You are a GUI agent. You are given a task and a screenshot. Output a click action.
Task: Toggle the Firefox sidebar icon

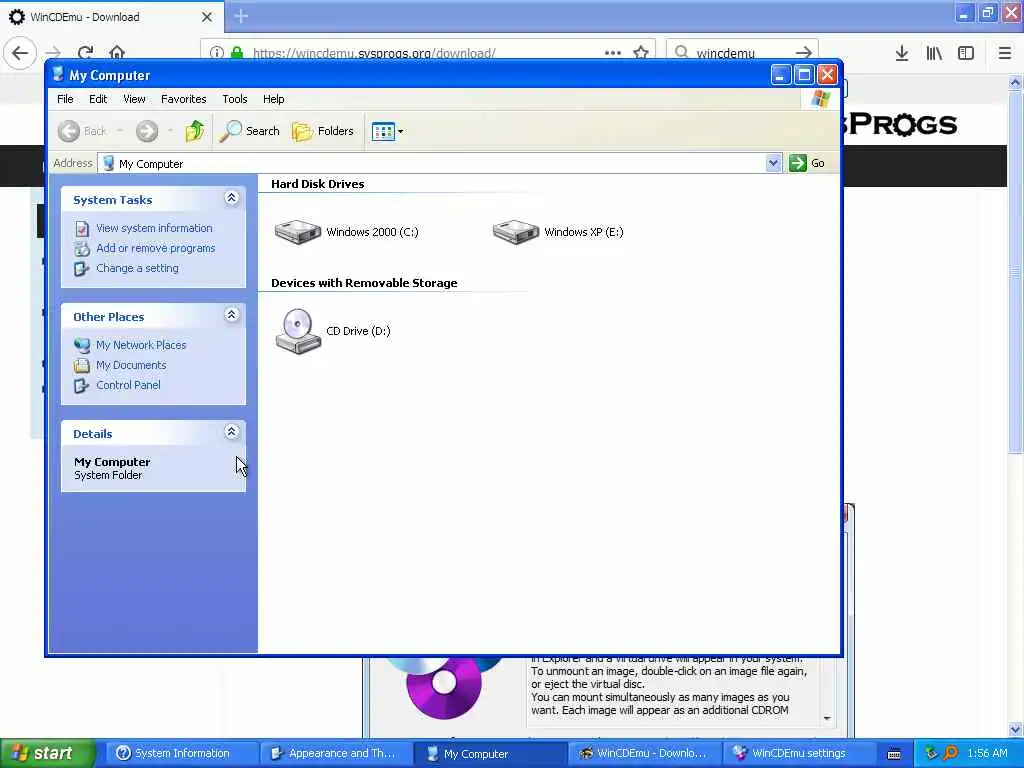coord(966,53)
